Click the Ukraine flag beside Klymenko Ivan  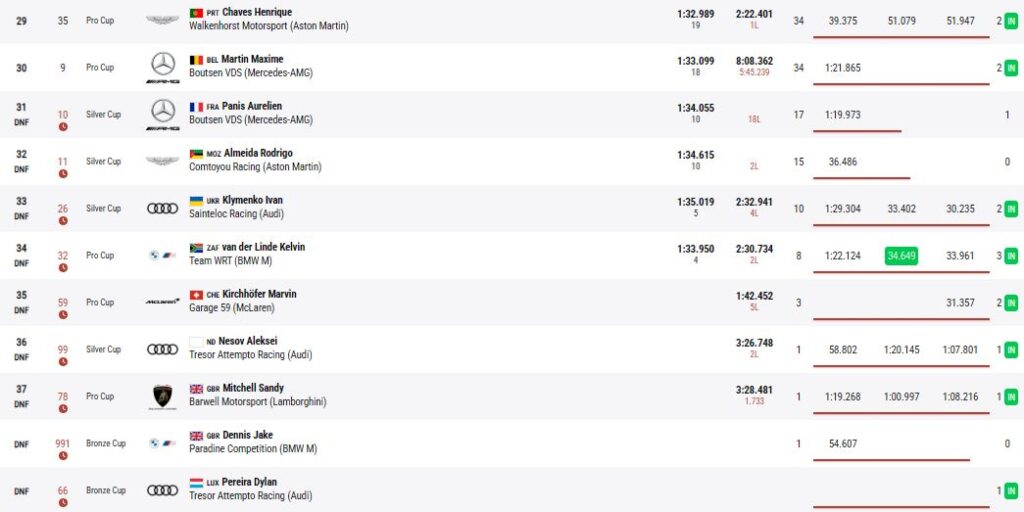(196, 201)
